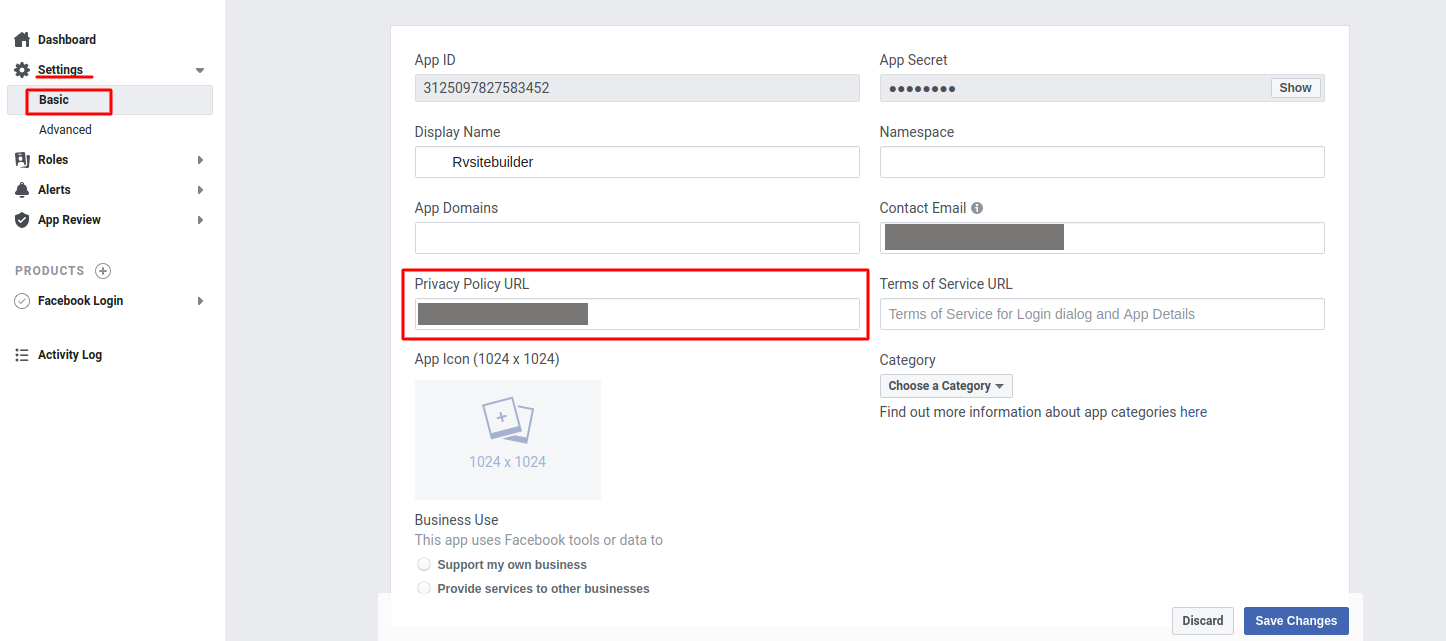Expand the App Review submenu arrow
The height and width of the screenshot is (641, 1446).
point(200,220)
